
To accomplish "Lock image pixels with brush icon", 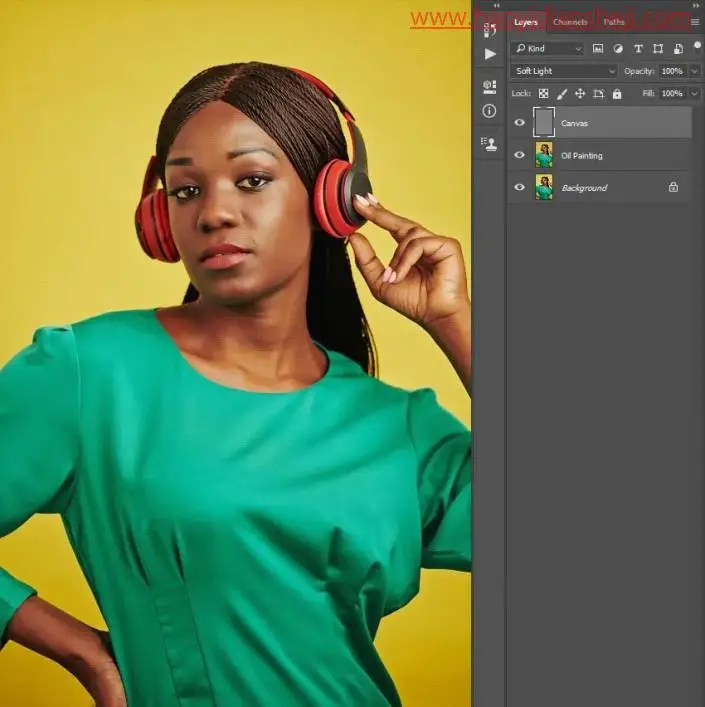I will tap(562, 94).
